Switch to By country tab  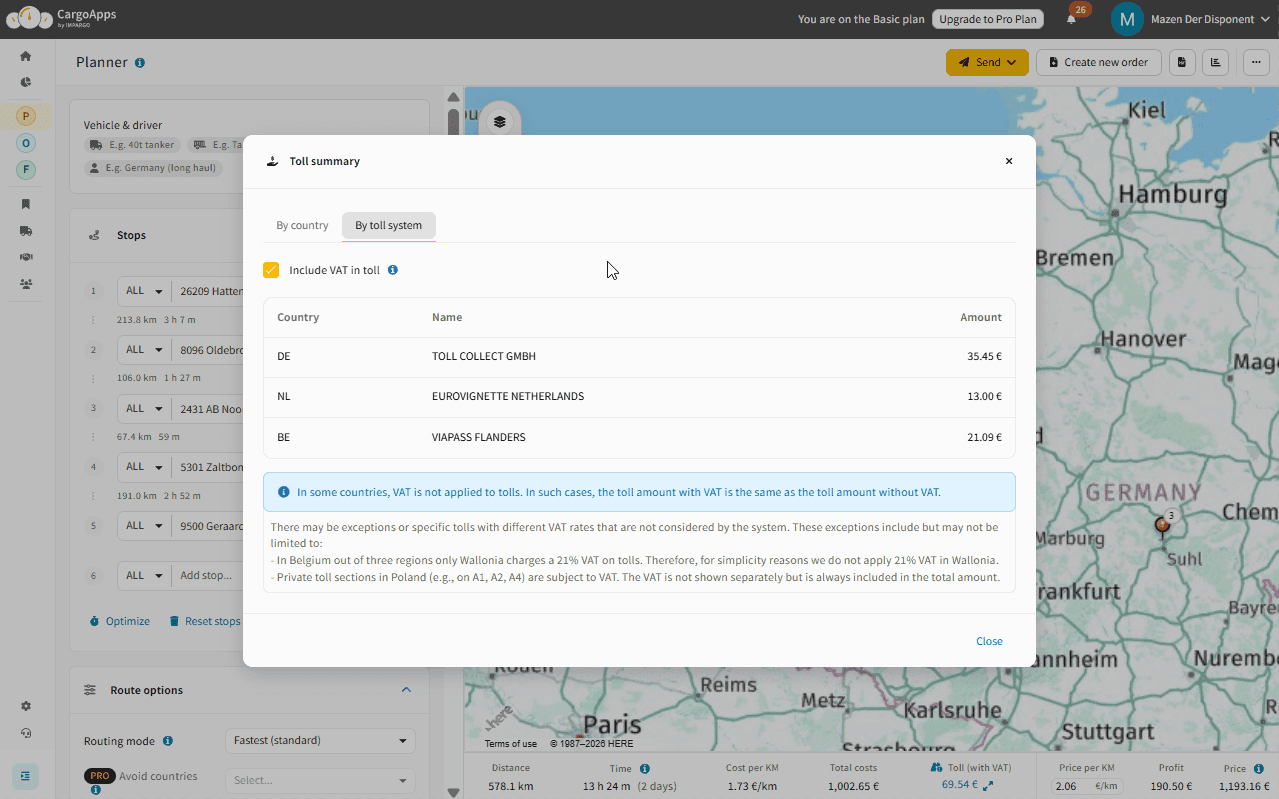302,225
